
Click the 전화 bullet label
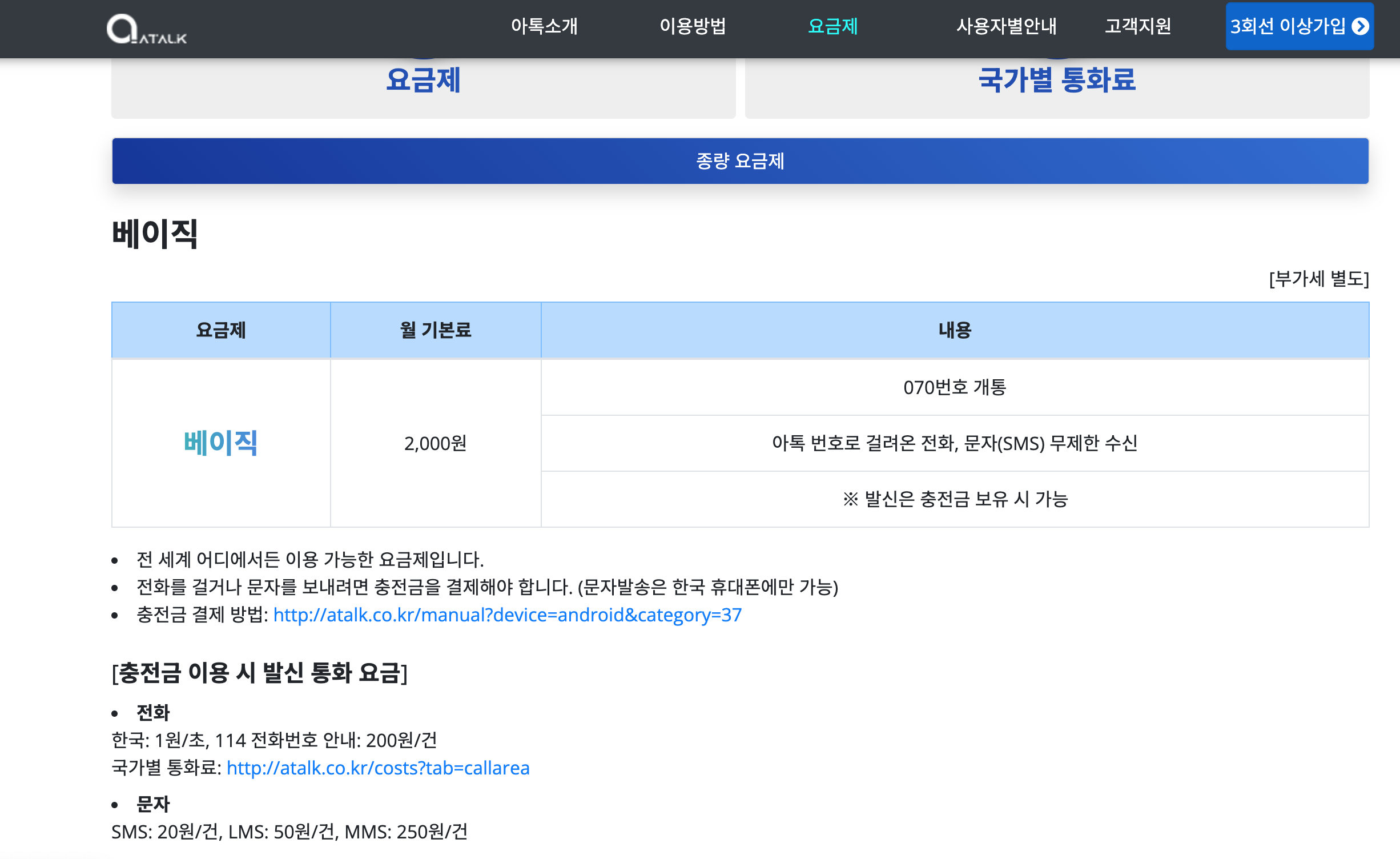pyautogui.click(x=153, y=713)
